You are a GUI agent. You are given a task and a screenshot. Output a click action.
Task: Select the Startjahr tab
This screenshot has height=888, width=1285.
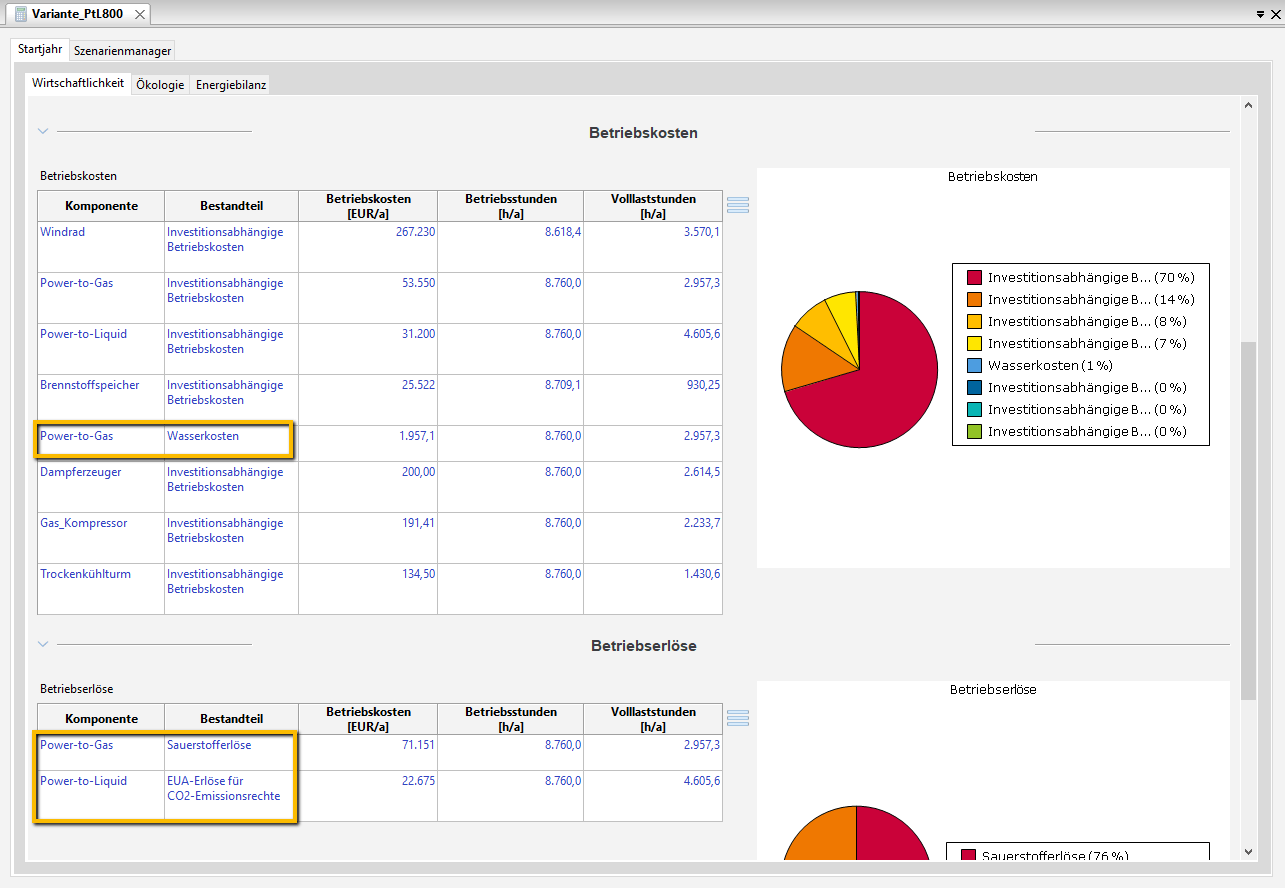40,49
